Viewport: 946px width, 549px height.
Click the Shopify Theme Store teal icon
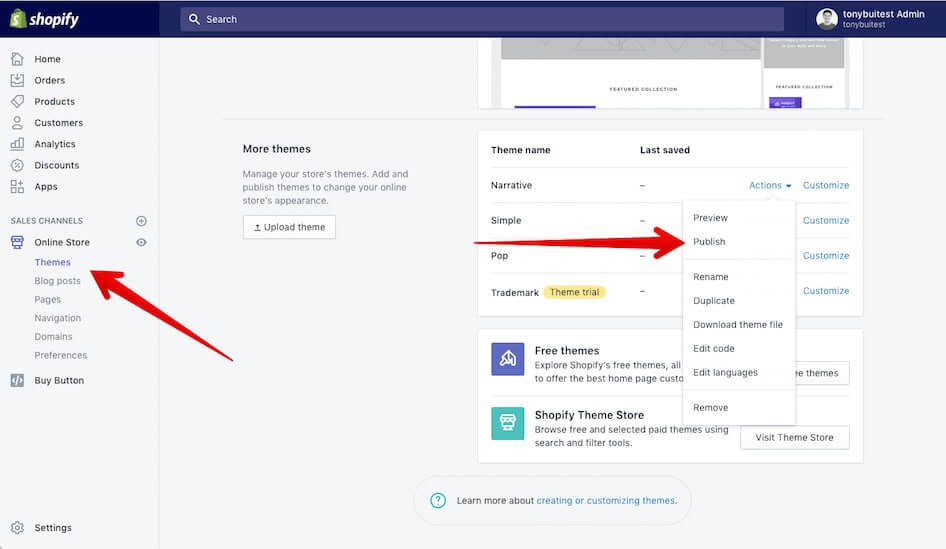click(507, 423)
